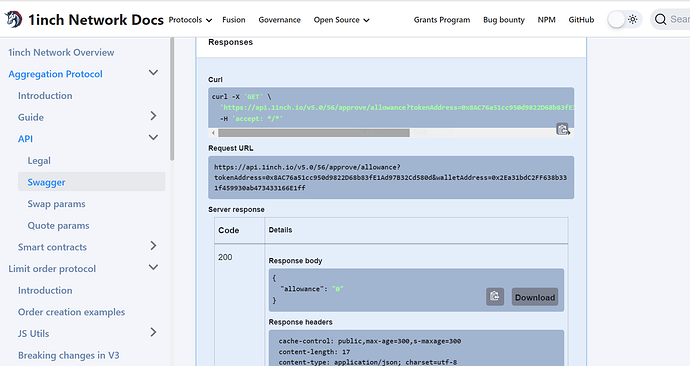Screen dimensions: 690x366
Task: Open the GitHub link
Action: pos(581,20)
